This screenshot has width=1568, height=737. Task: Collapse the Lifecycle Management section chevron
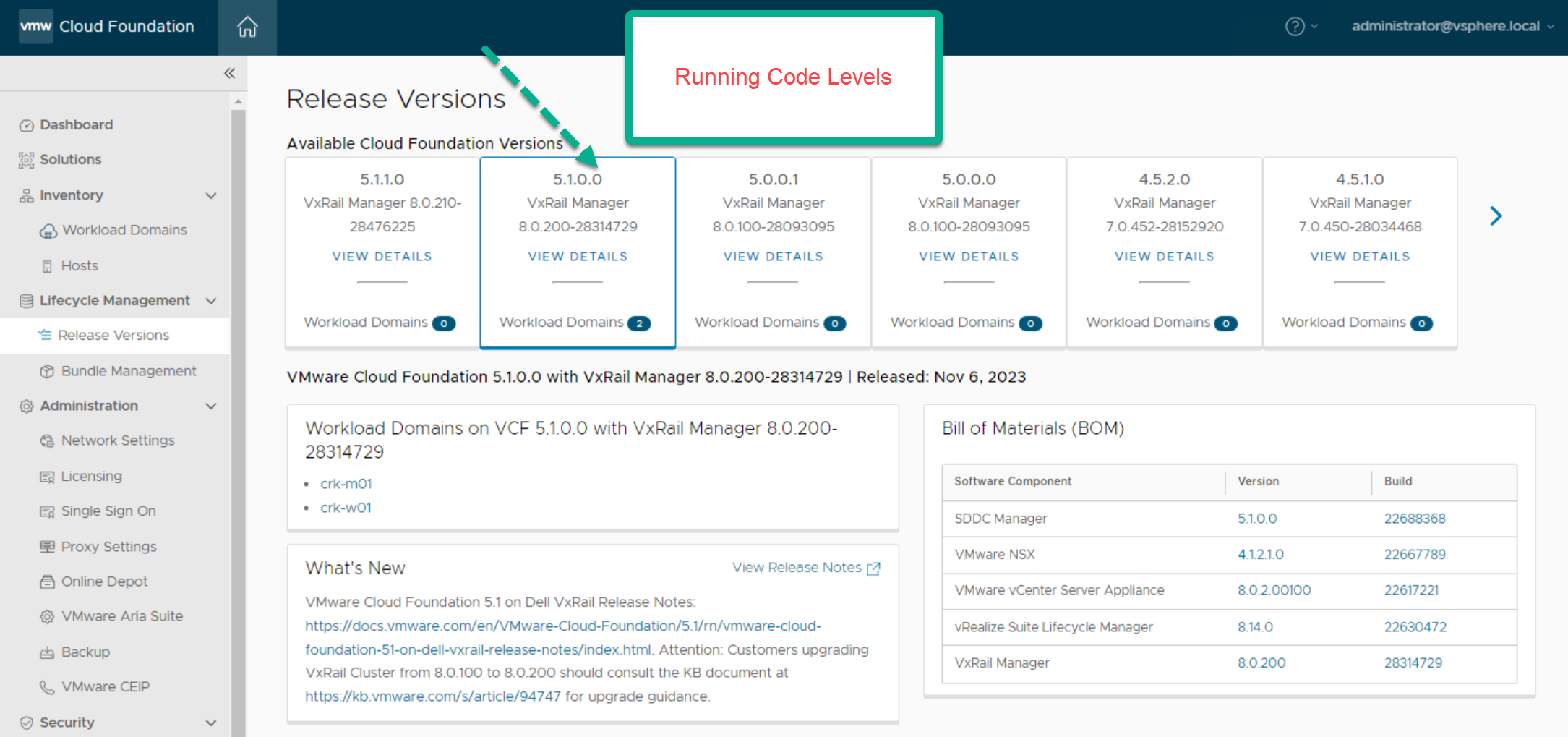(211, 301)
